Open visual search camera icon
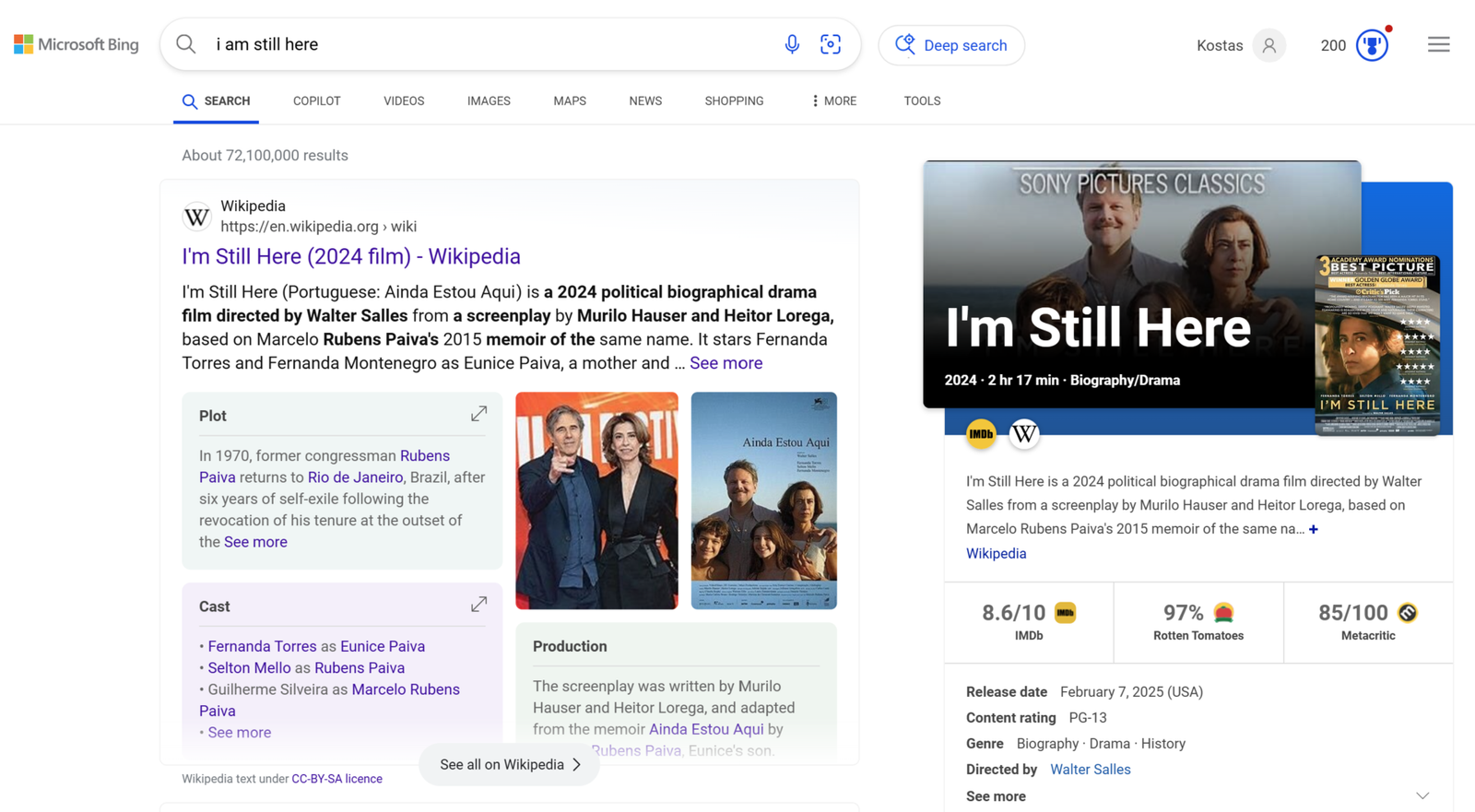Viewport: 1475px width, 812px height. 831,44
